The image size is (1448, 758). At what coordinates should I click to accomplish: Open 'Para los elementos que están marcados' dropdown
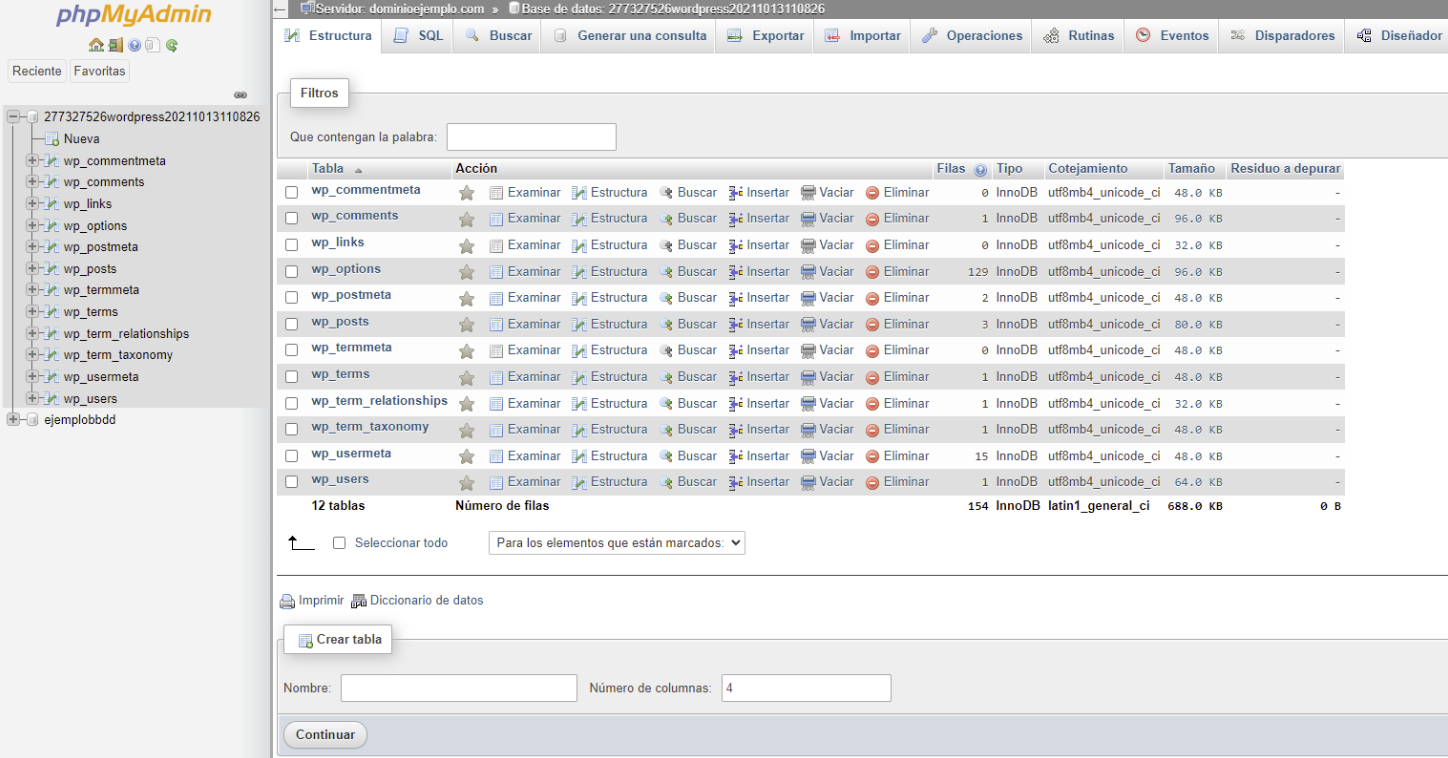(x=617, y=543)
